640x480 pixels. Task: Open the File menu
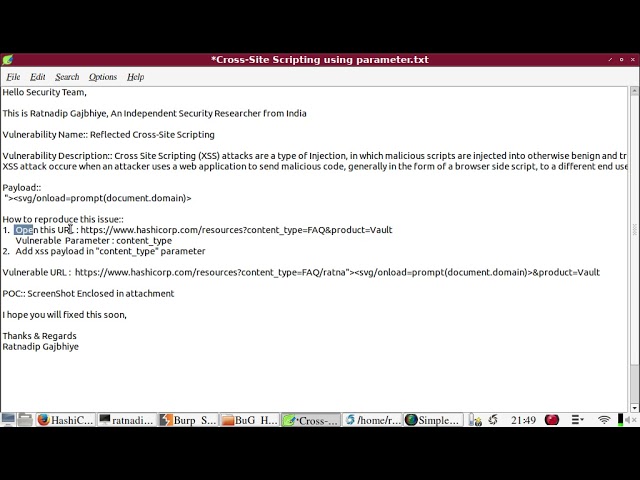pyautogui.click(x=13, y=77)
